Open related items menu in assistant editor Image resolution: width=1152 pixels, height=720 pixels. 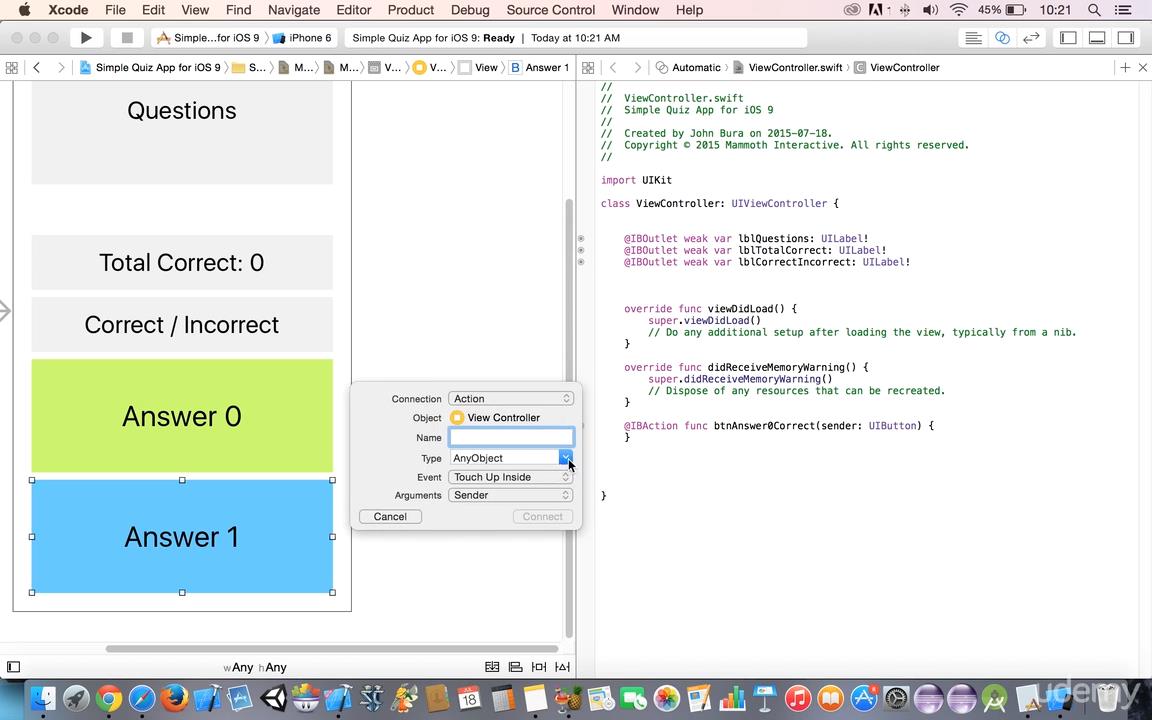click(588, 68)
